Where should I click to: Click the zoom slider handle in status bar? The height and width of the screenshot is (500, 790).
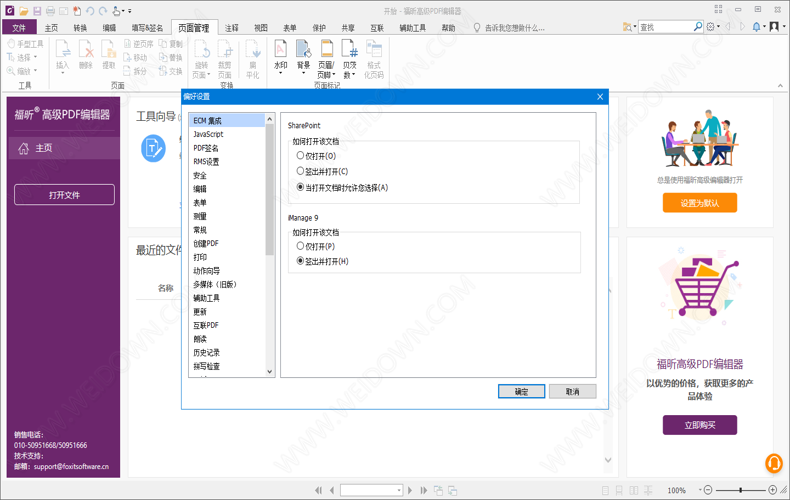coord(740,490)
